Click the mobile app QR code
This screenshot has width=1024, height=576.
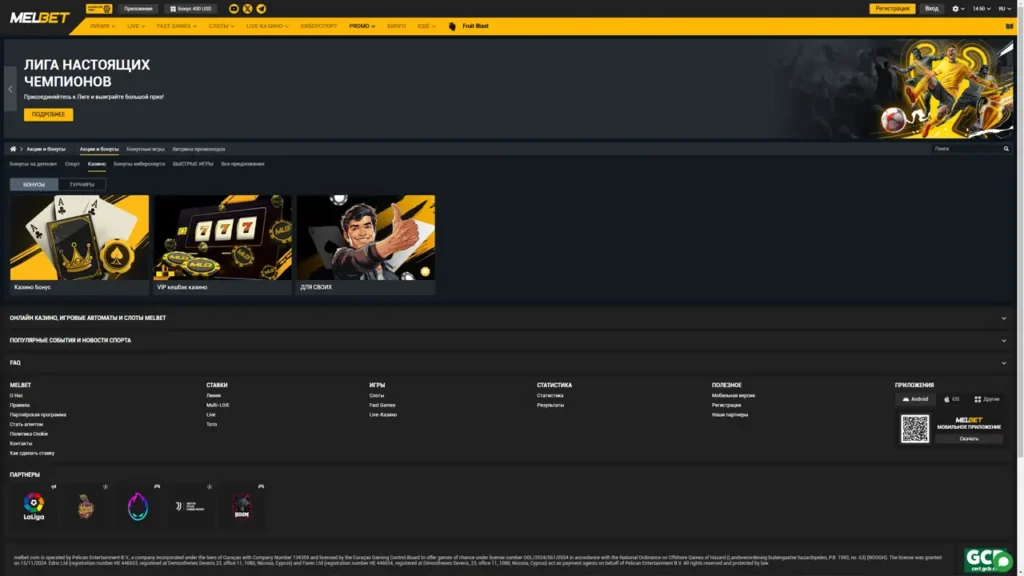[x=915, y=428]
